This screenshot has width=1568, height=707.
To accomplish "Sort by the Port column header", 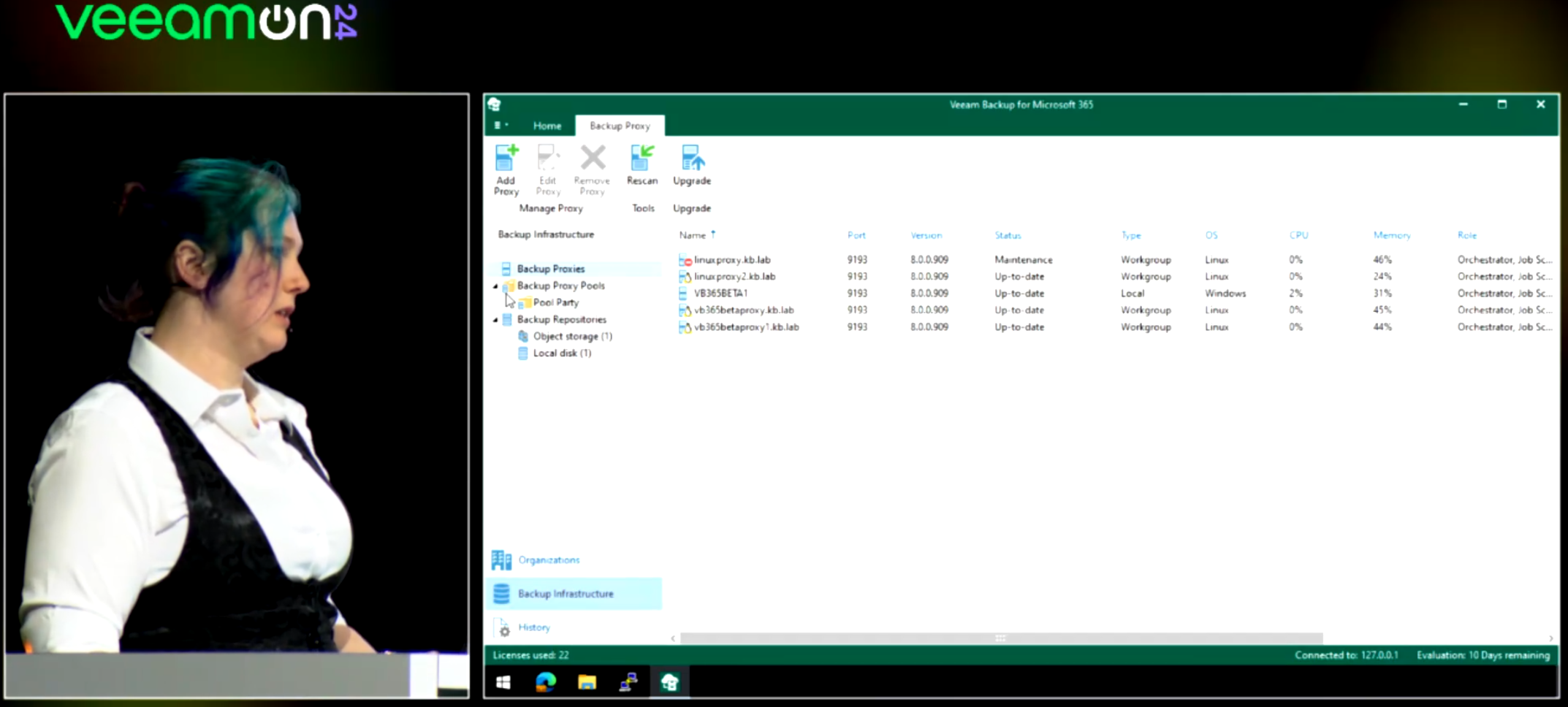I will point(856,235).
